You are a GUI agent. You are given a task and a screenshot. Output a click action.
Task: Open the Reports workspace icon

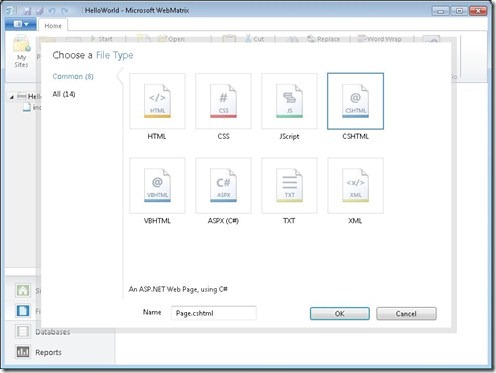pyautogui.click(x=23, y=352)
